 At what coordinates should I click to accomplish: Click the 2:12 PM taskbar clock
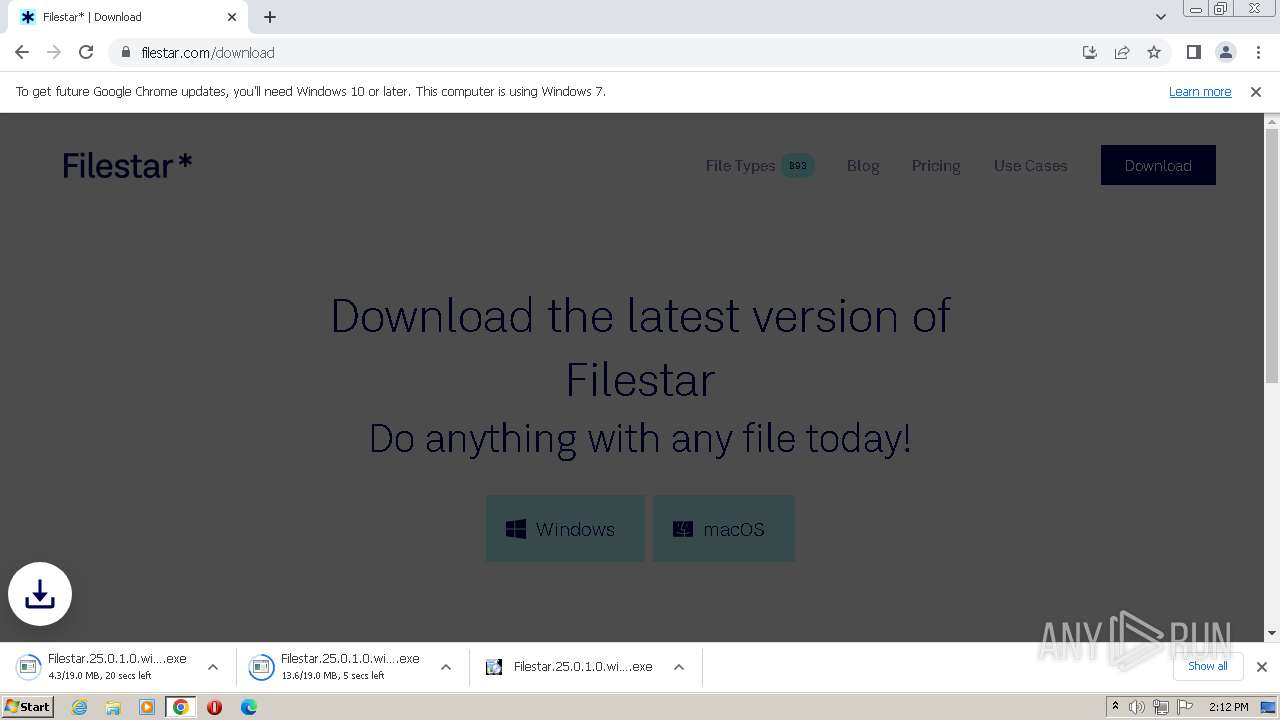[1228, 707]
